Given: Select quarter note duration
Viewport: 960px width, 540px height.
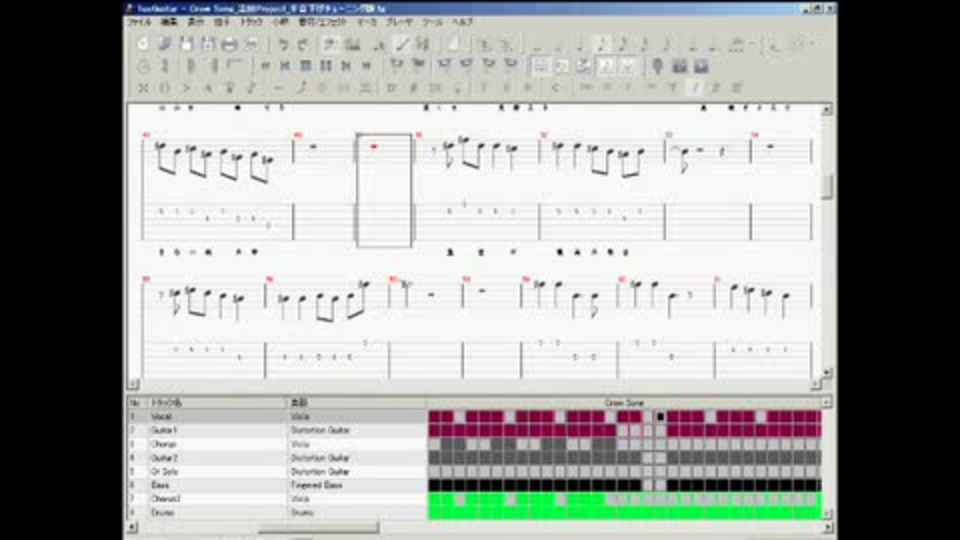Looking at the screenshot, I should click(x=580, y=44).
